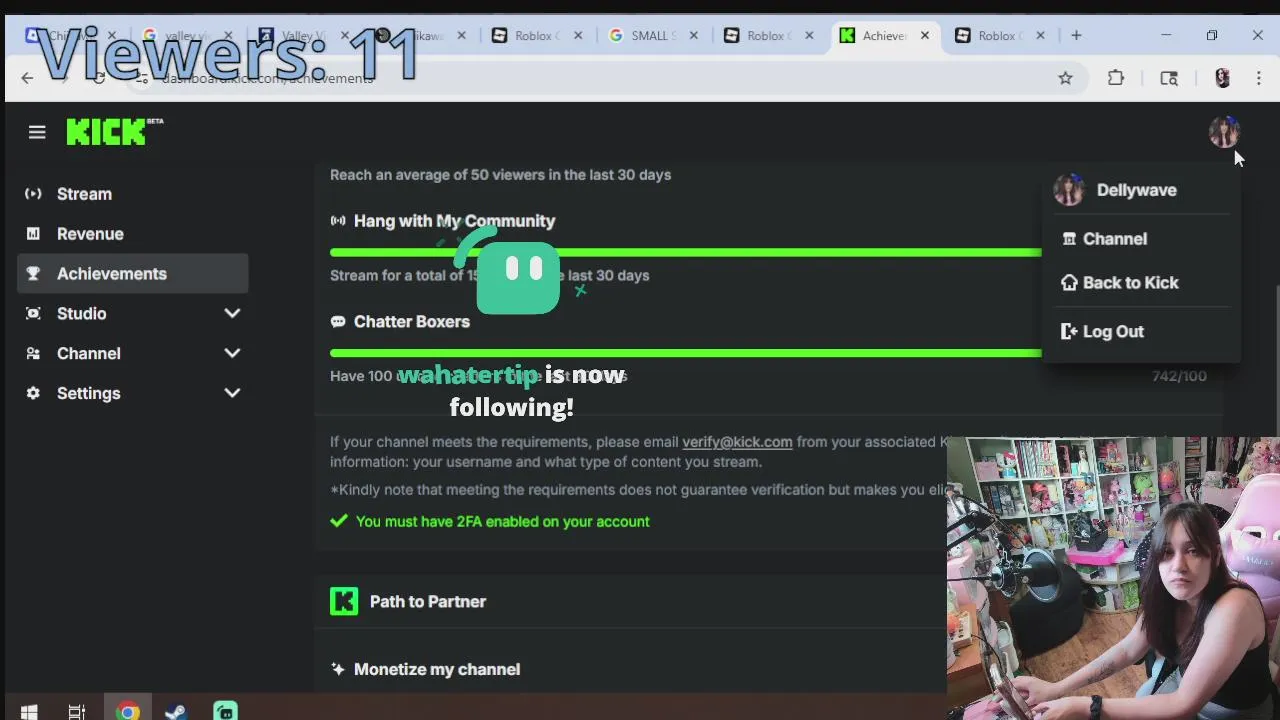1280x720 pixels.
Task: Click the Studio sidebar item
Action: click(81, 314)
